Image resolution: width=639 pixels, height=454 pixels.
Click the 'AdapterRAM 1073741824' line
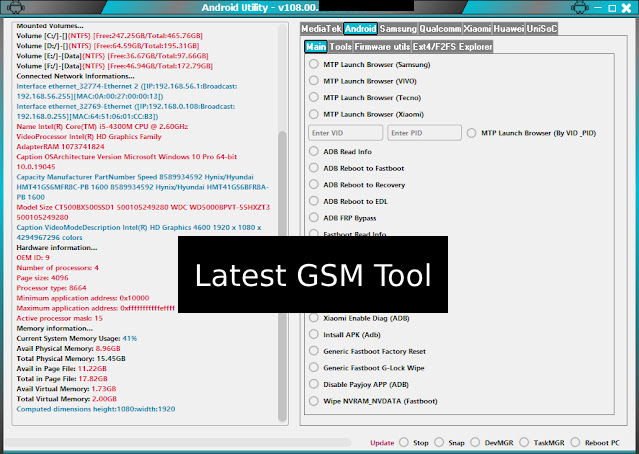pos(60,147)
